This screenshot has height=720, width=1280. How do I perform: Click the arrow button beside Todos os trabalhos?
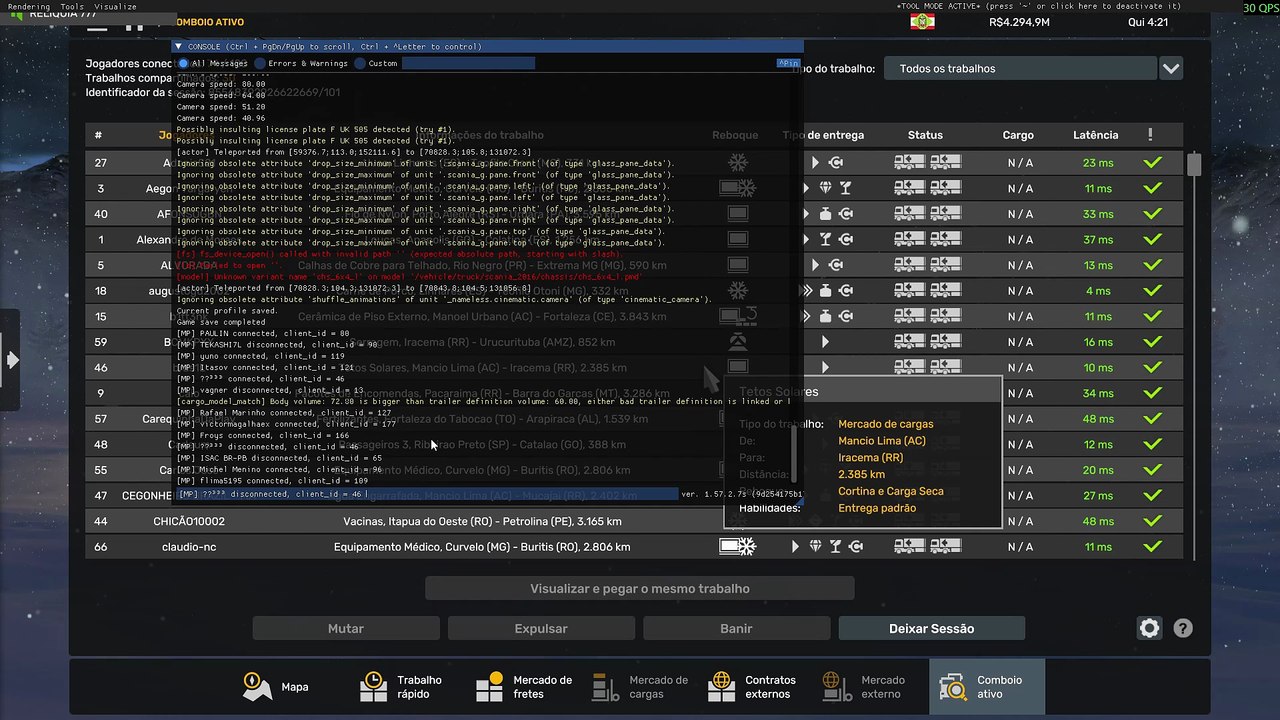point(1171,69)
